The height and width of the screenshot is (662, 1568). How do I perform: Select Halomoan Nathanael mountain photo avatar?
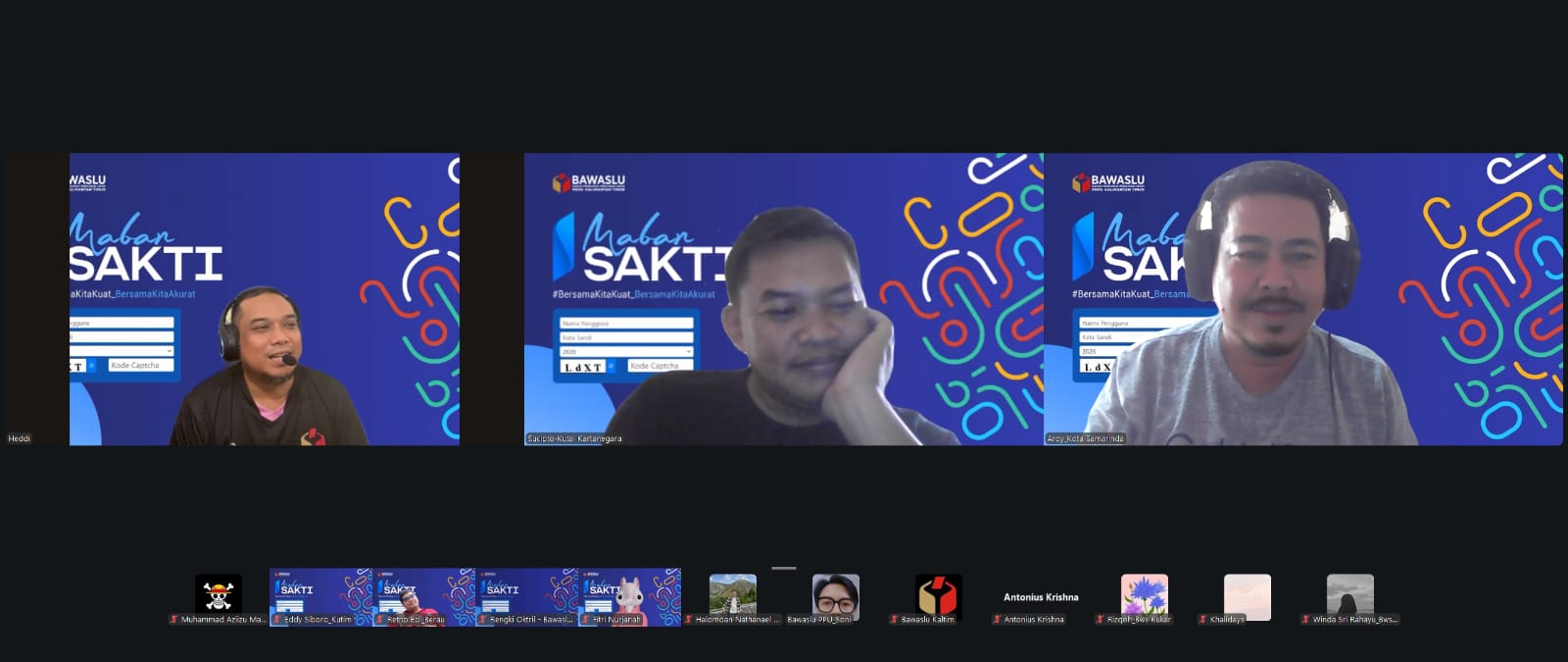(x=733, y=594)
